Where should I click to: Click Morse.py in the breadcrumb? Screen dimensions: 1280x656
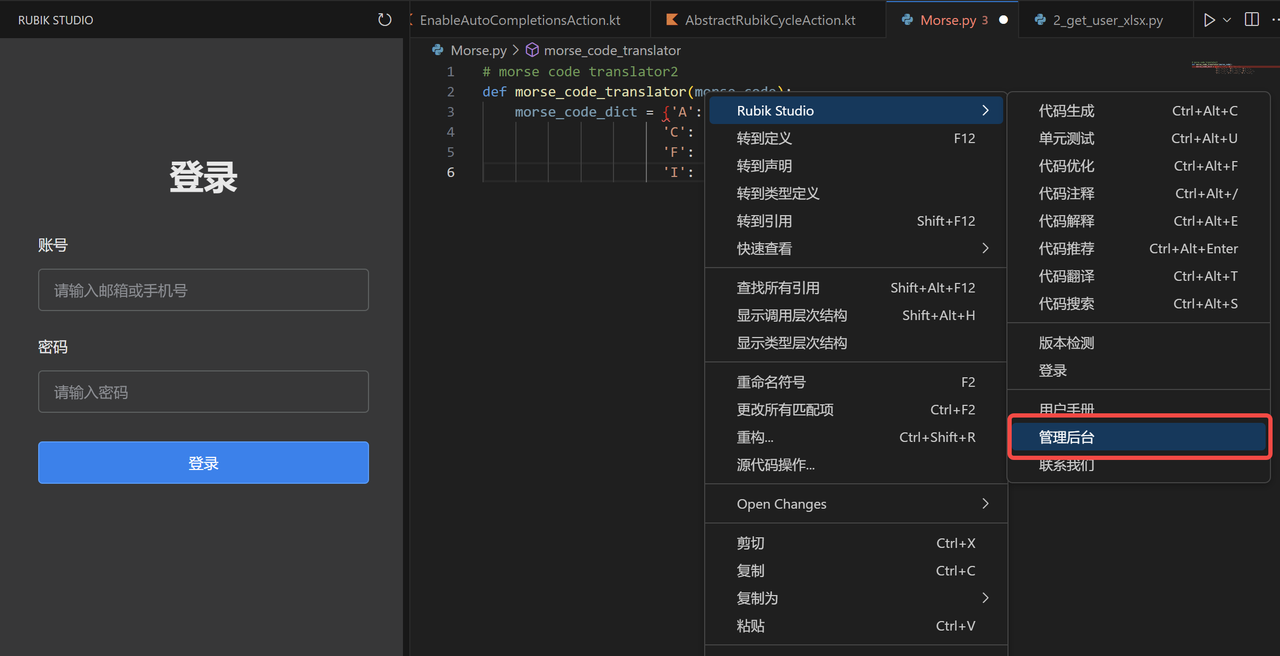coord(478,50)
